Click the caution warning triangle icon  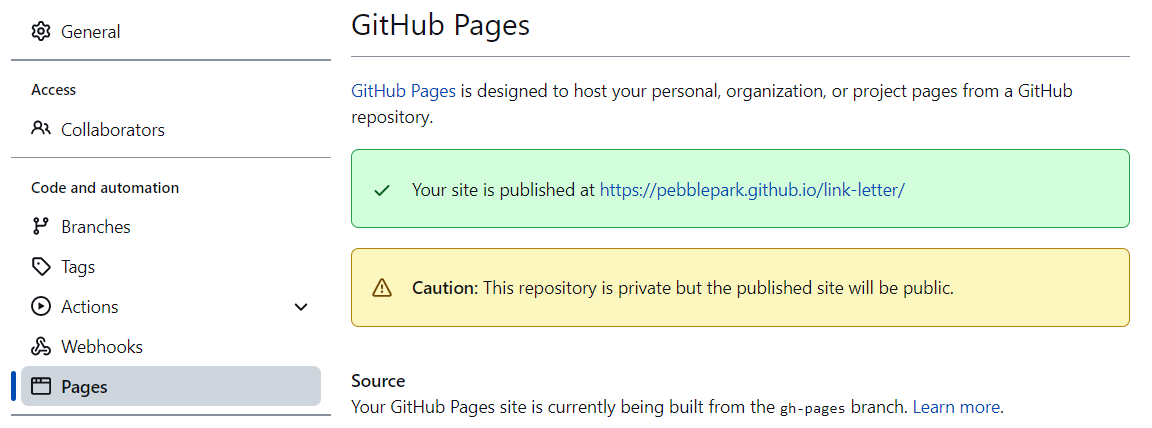[382, 288]
